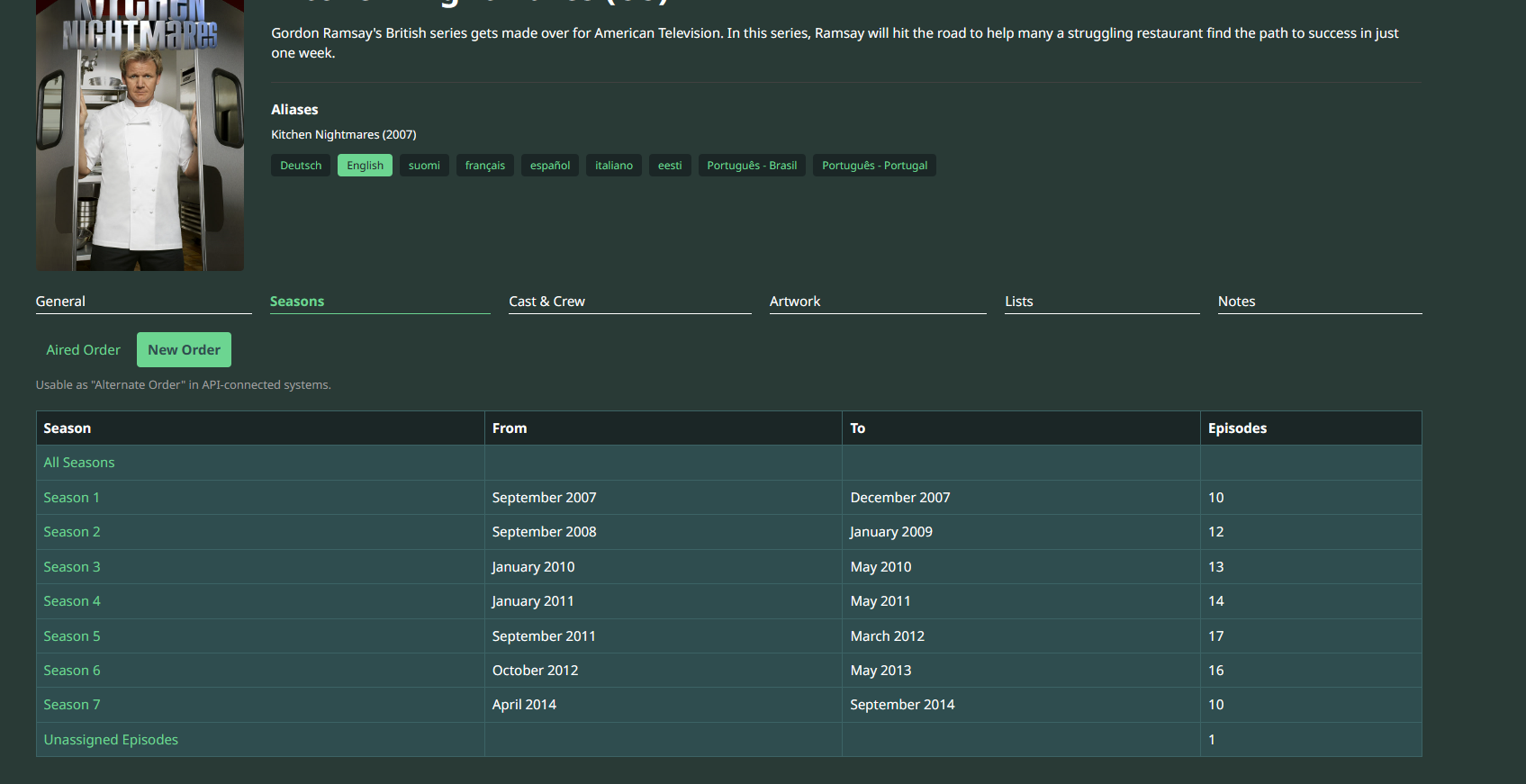Click the September 2008 cell
This screenshot has width=1526, height=784.
click(664, 532)
